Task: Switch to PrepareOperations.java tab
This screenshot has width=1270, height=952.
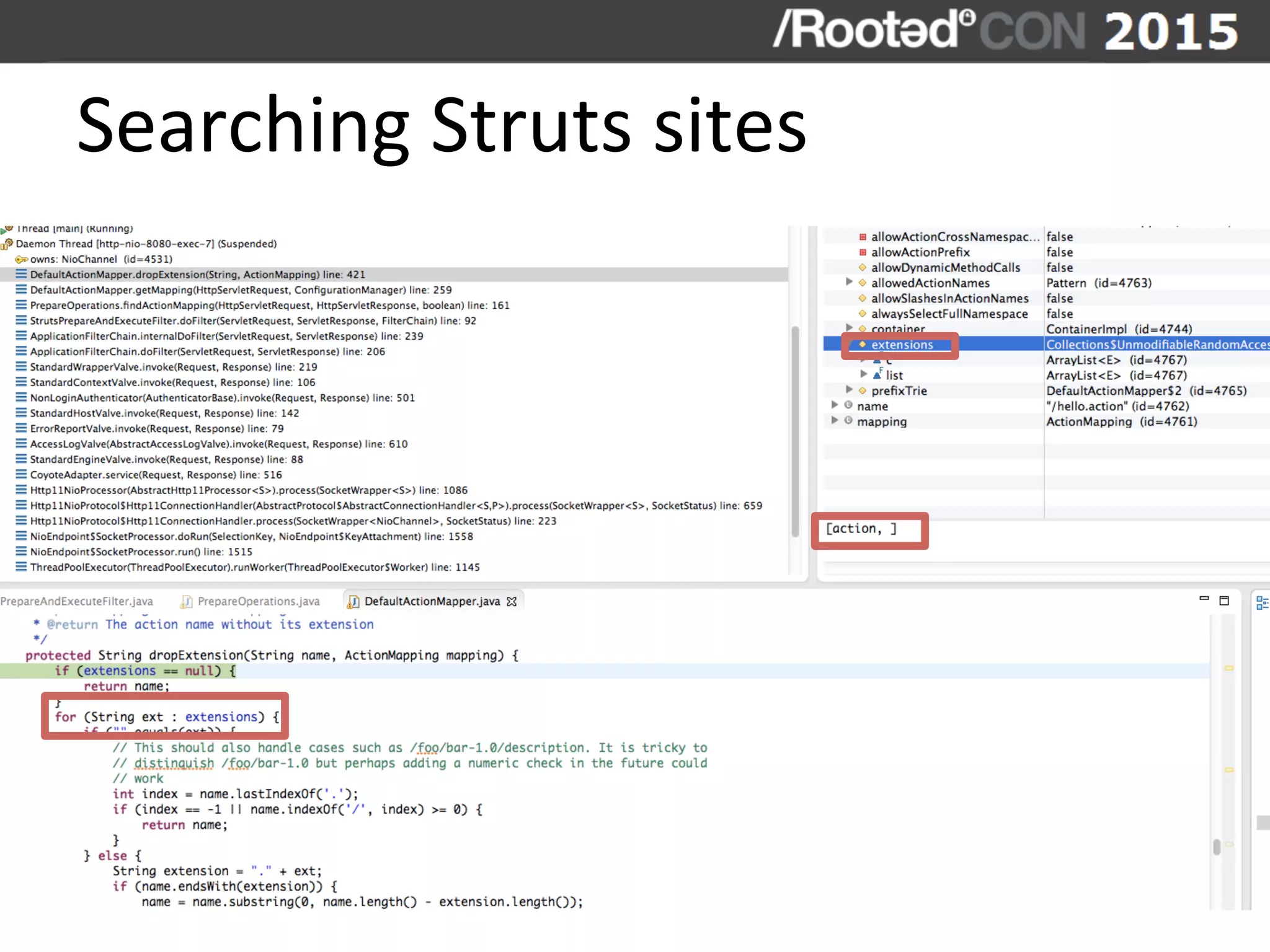Action: (x=251, y=601)
